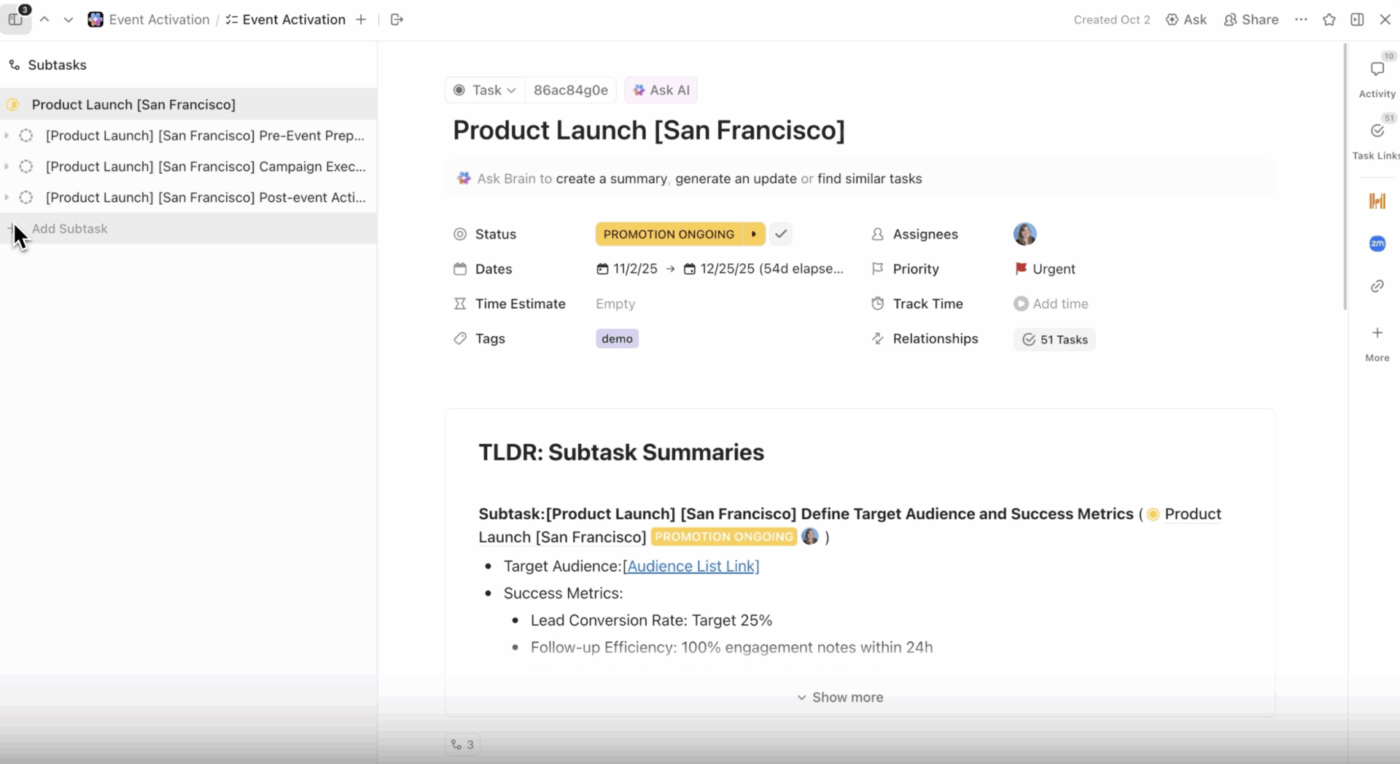Ask Brain to create a summary
1400x764 pixels.
[x=611, y=179]
